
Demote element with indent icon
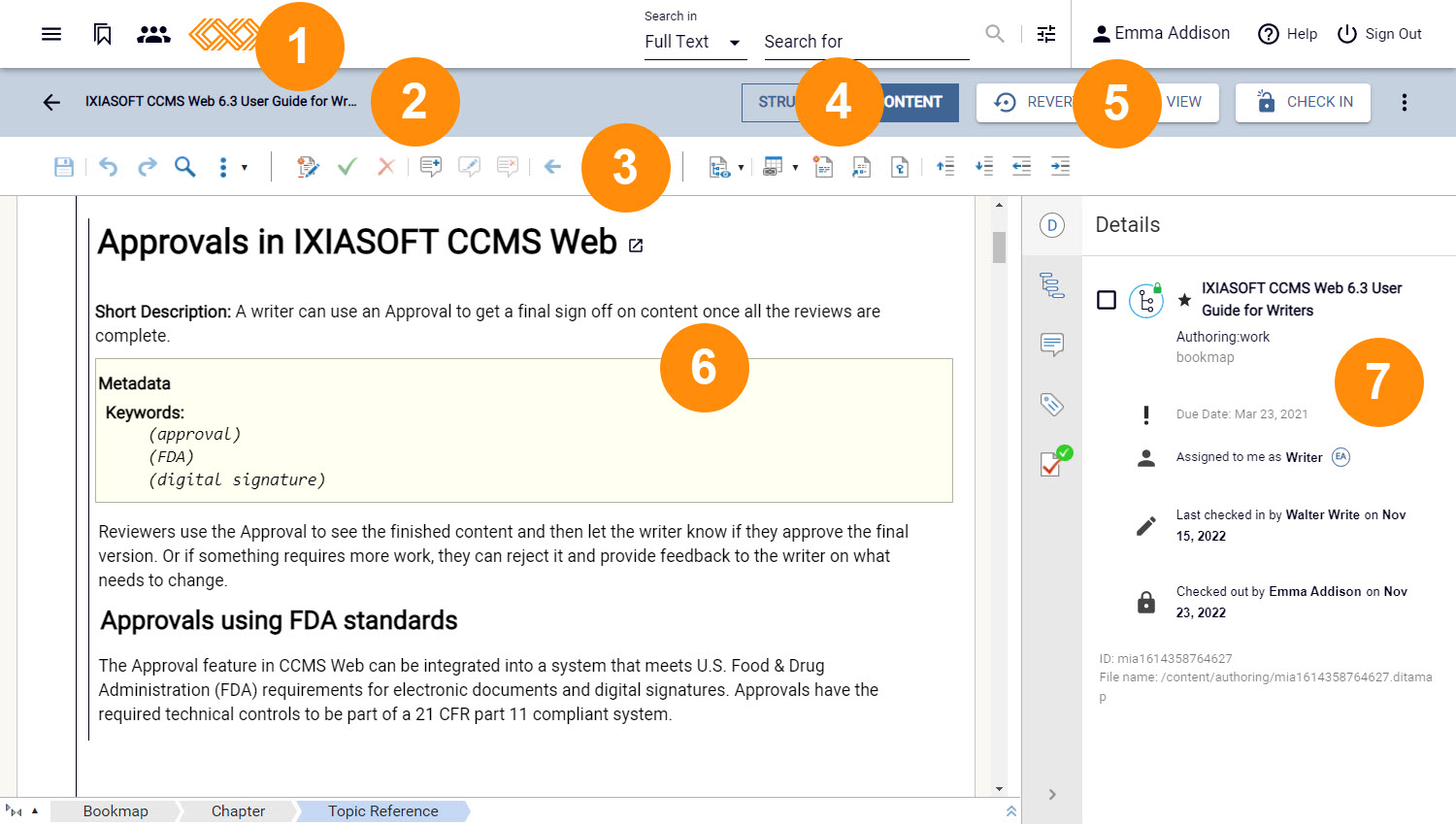click(1060, 167)
